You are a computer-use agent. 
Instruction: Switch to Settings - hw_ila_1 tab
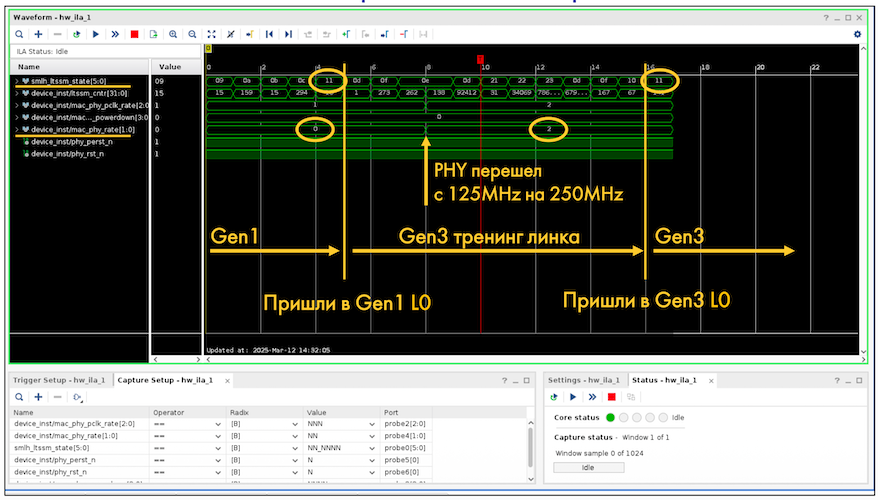coord(584,380)
